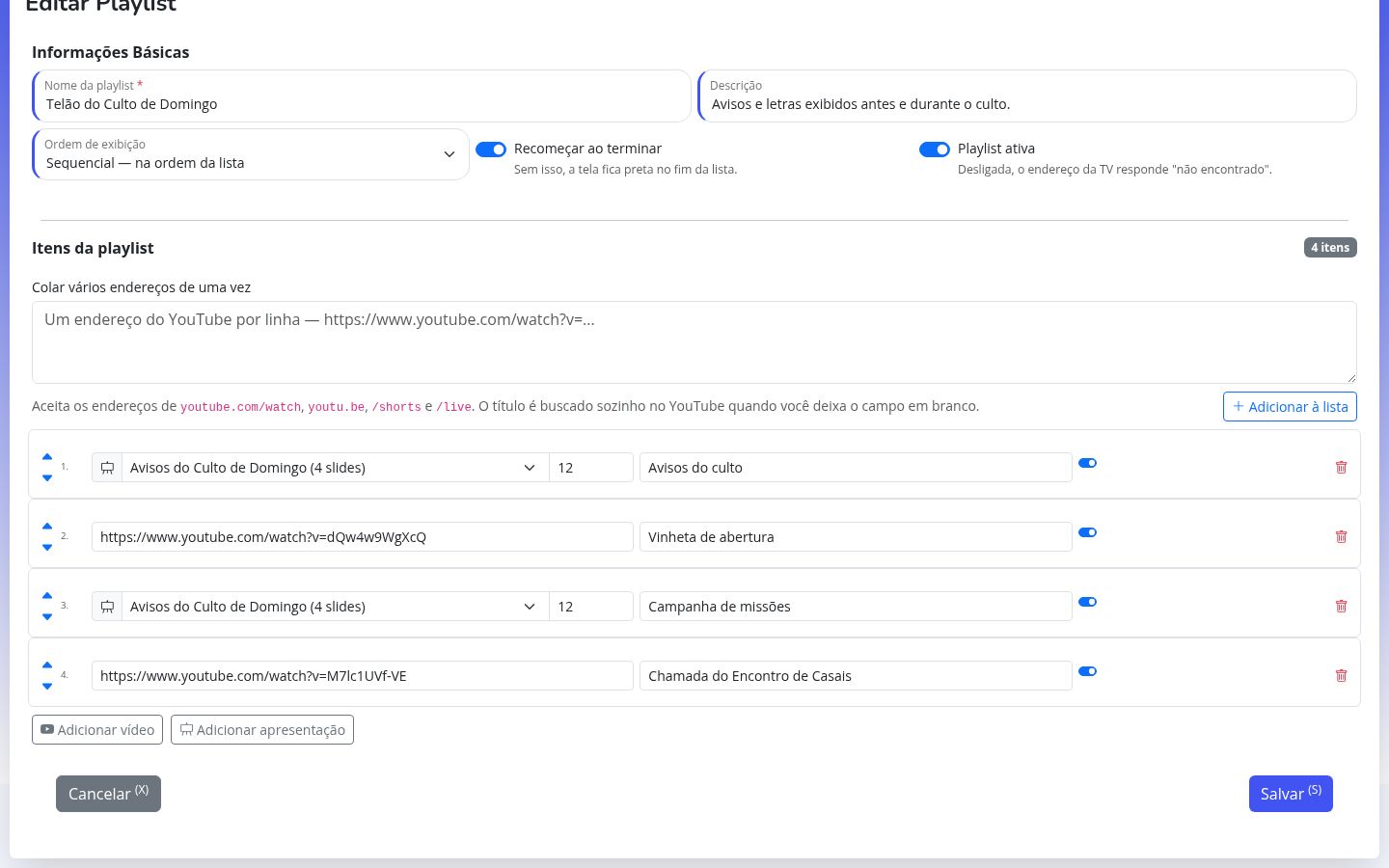Focus 'Nome da playlist' field
Image resolution: width=1389 pixels, height=868 pixels.
(362, 95)
